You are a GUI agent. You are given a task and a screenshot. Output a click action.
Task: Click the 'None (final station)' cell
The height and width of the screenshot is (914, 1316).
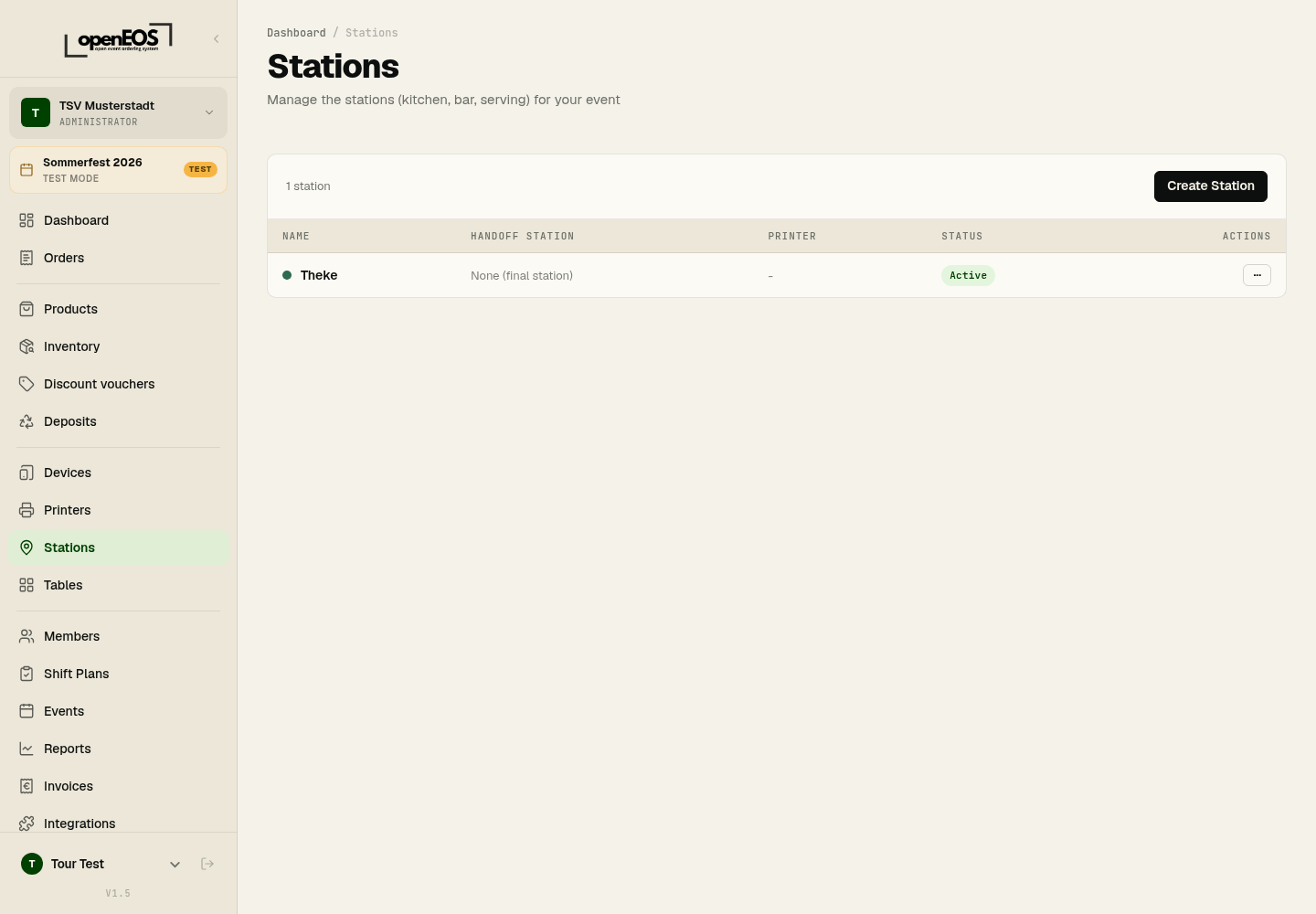coord(522,275)
